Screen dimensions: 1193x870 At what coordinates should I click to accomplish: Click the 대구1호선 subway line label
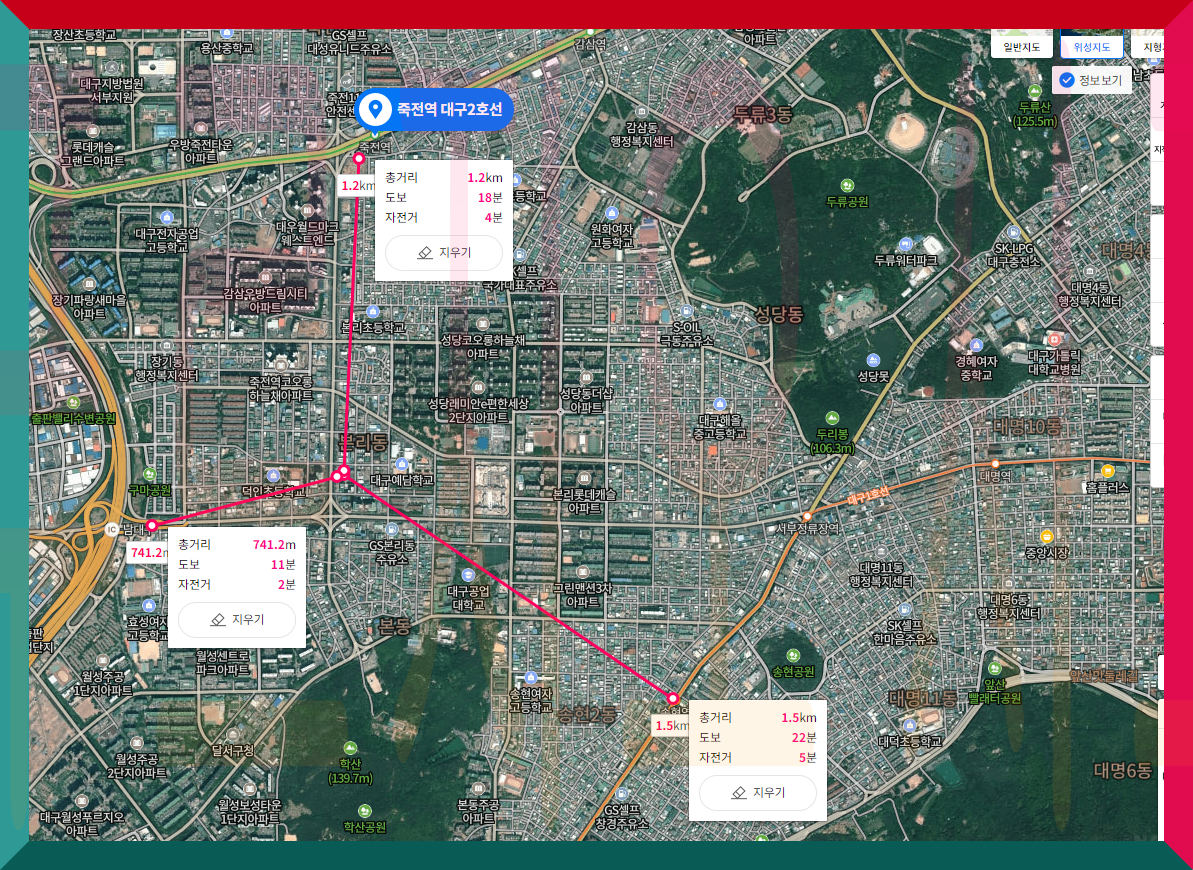tap(867, 496)
